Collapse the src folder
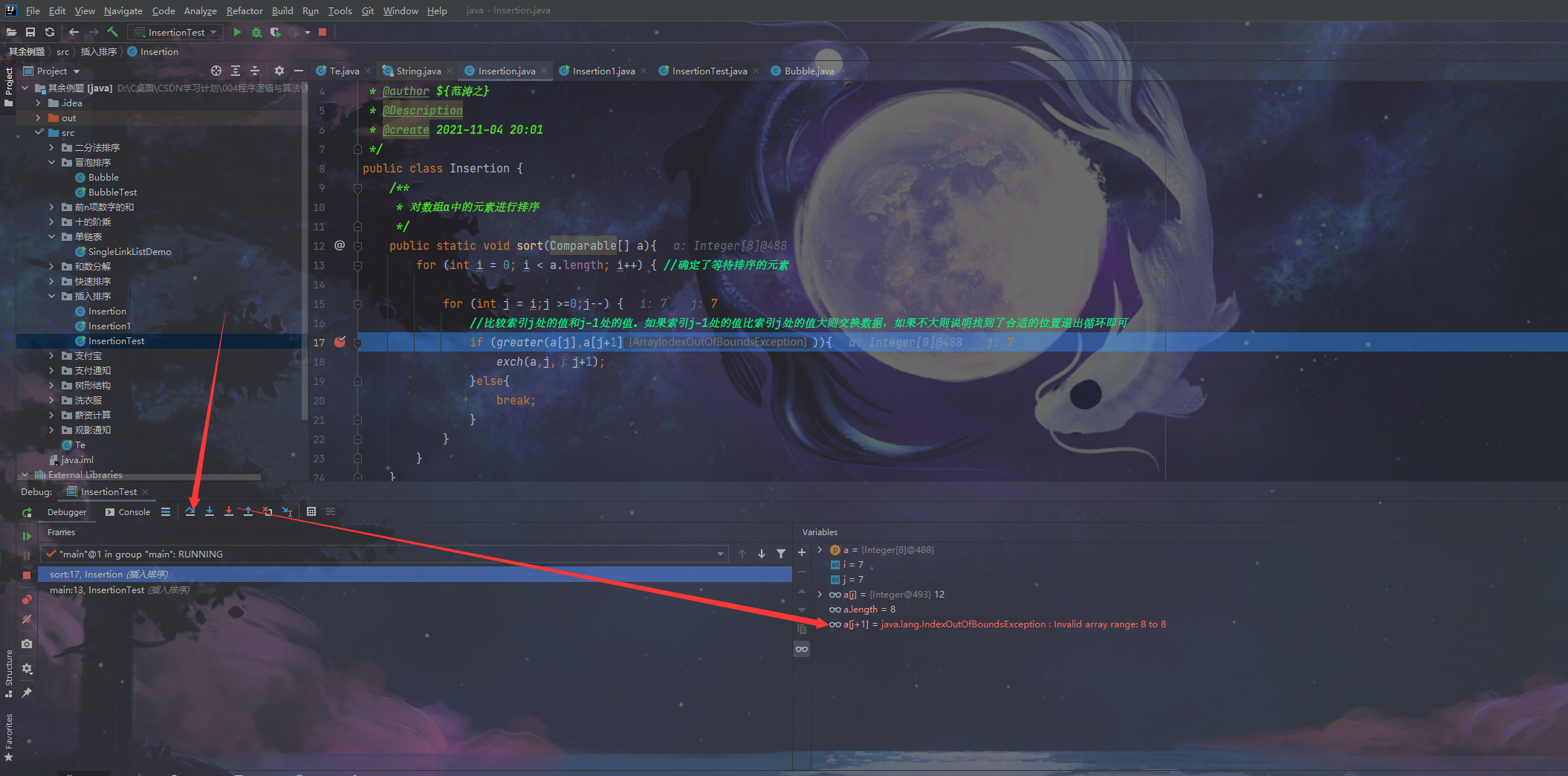Viewport: 1568px width, 776px height. 38,133
